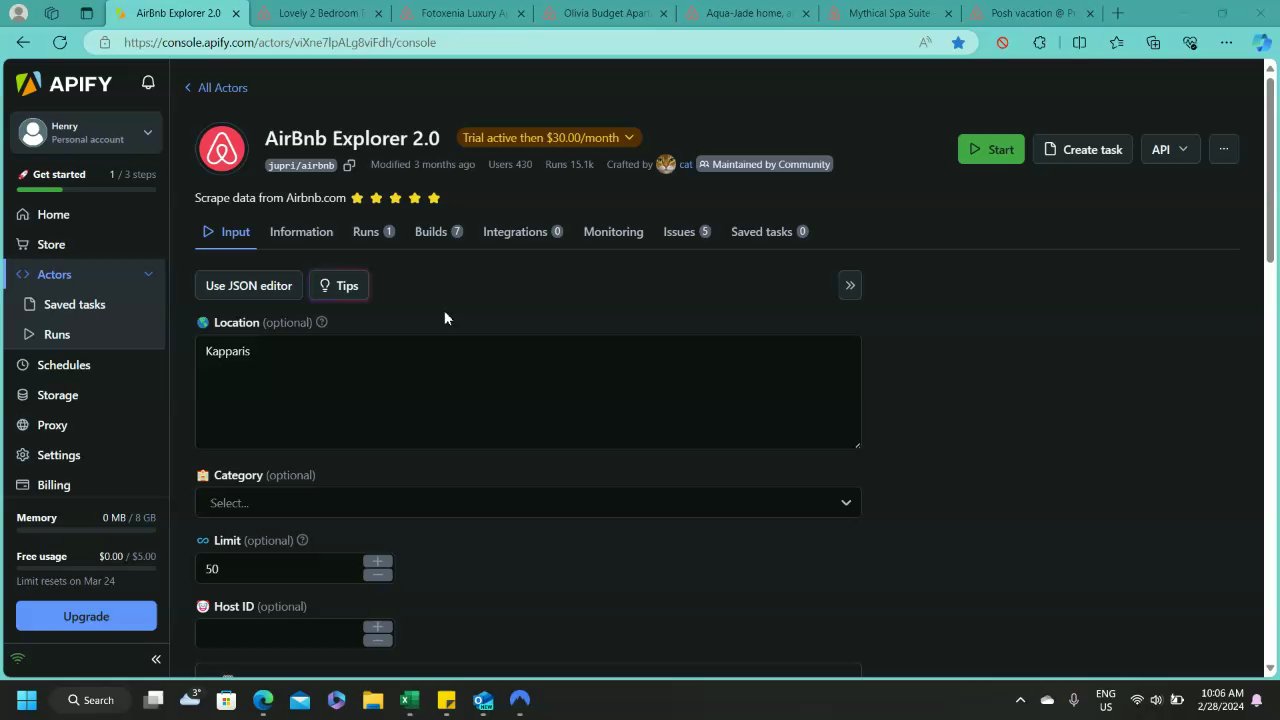Expand the Henry personal account menu
This screenshot has height=720, width=1280.
tap(86, 132)
